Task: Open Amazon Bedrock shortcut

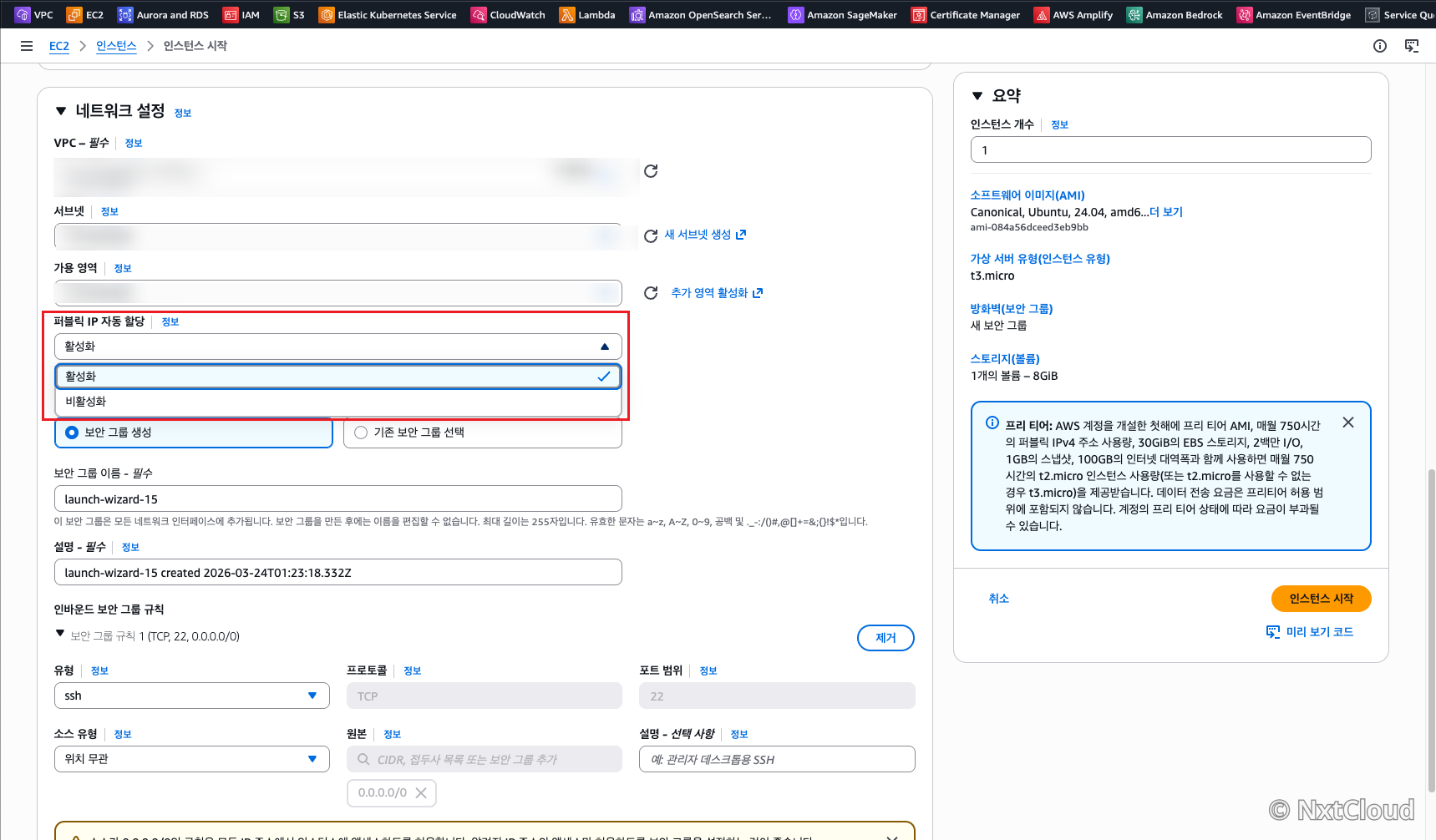Action: tap(1175, 14)
